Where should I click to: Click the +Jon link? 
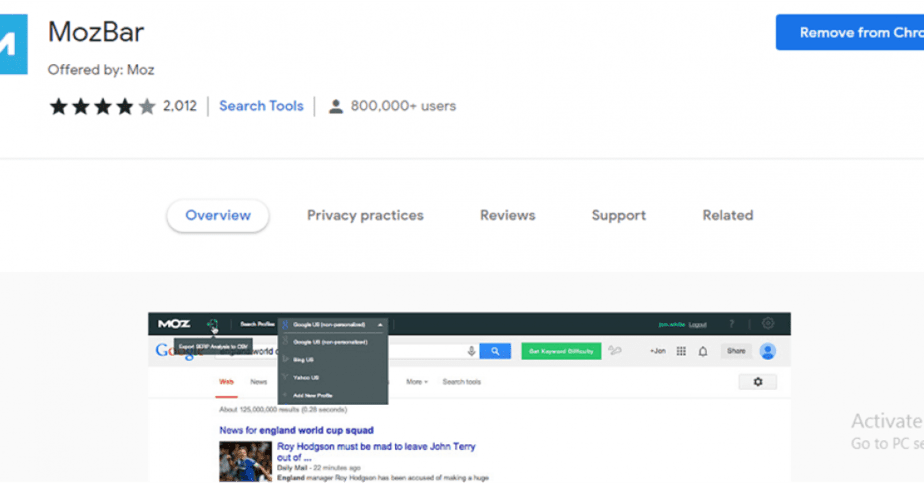658,351
